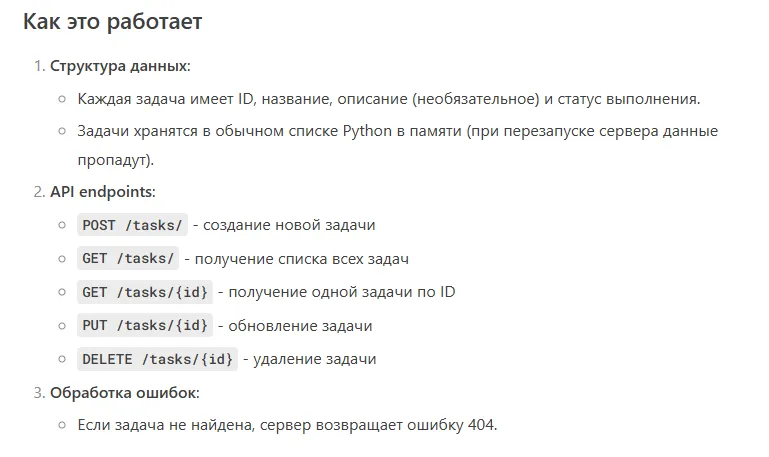Click the sentence starting "Задачи хранятся в обычном"
Screen dimensions: 769x457
398,145
